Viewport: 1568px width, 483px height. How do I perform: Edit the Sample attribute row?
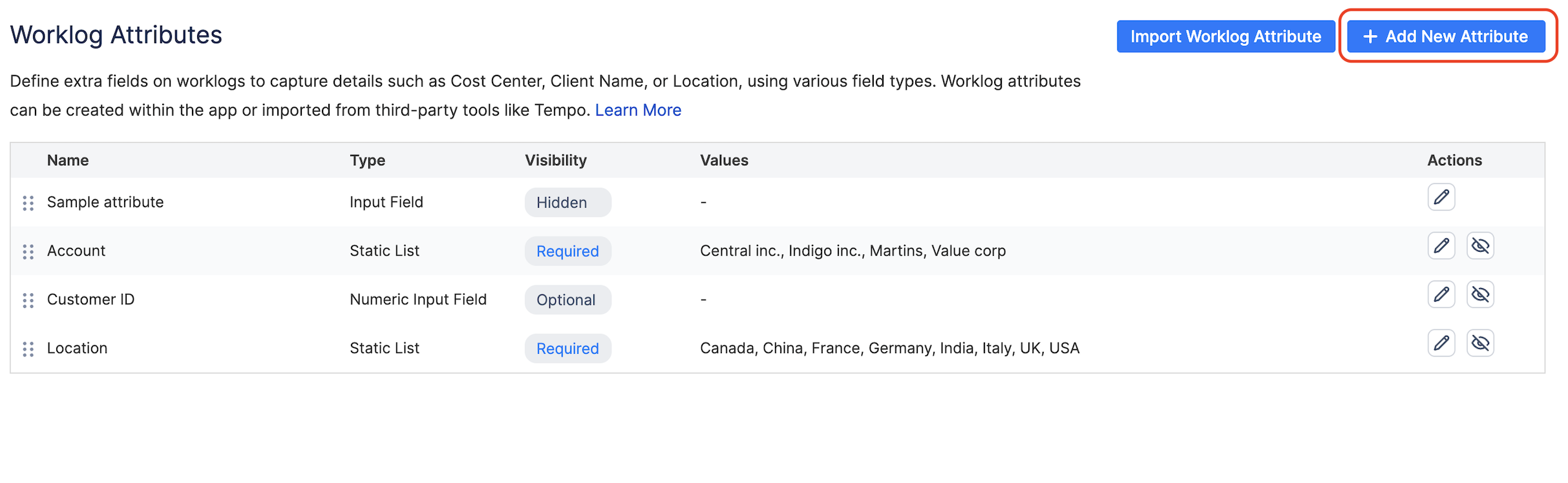pos(1441,197)
